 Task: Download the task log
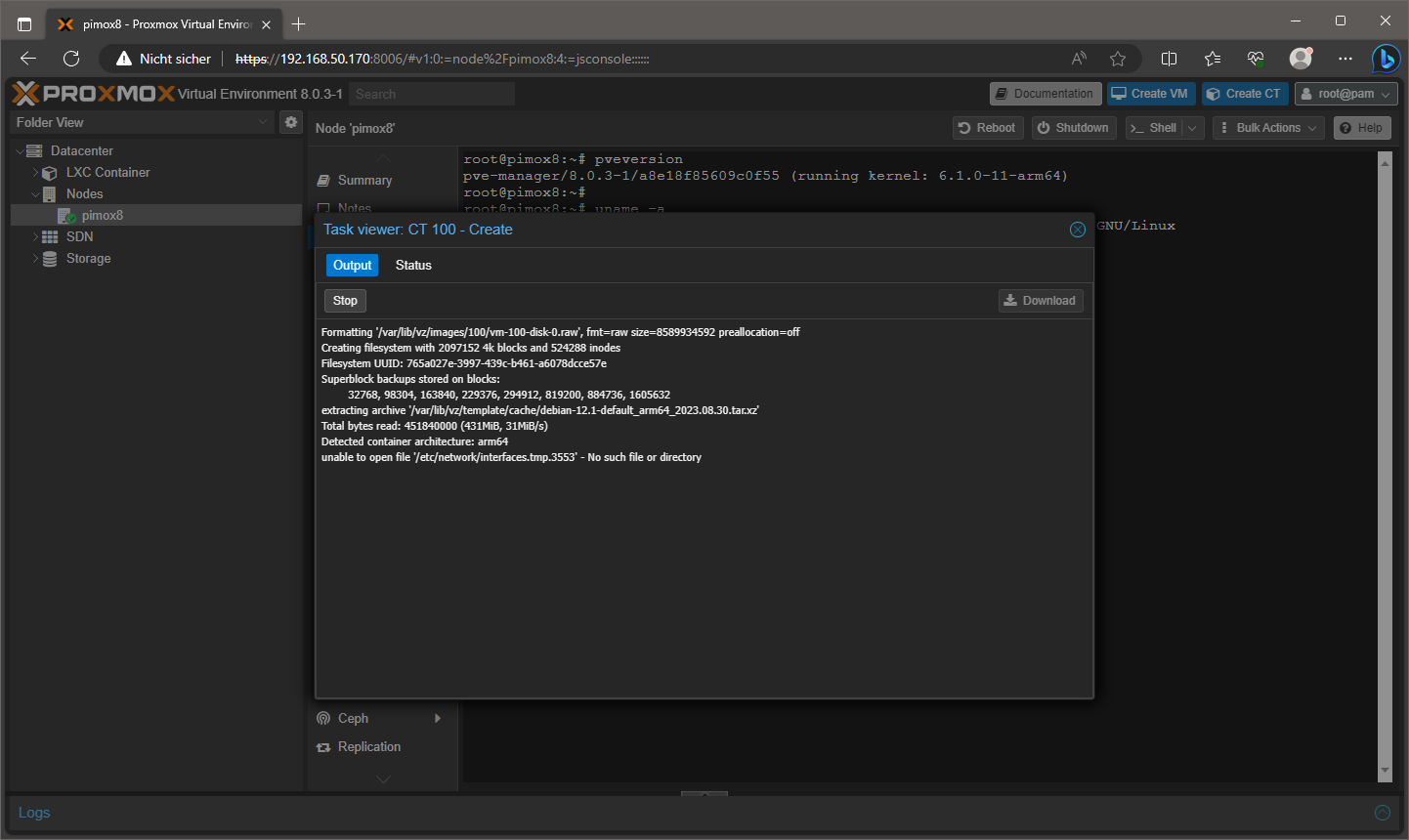click(1041, 301)
